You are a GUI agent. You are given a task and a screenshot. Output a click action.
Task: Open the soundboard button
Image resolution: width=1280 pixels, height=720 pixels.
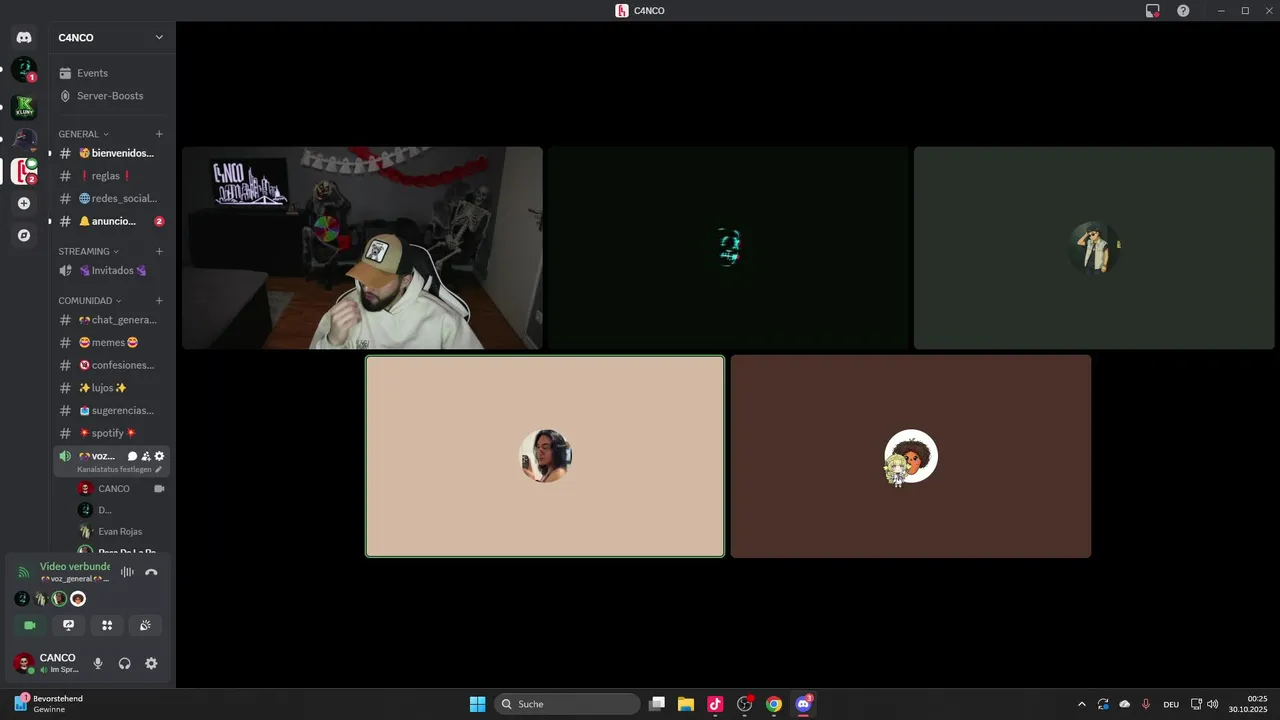click(x=145, y=625)
